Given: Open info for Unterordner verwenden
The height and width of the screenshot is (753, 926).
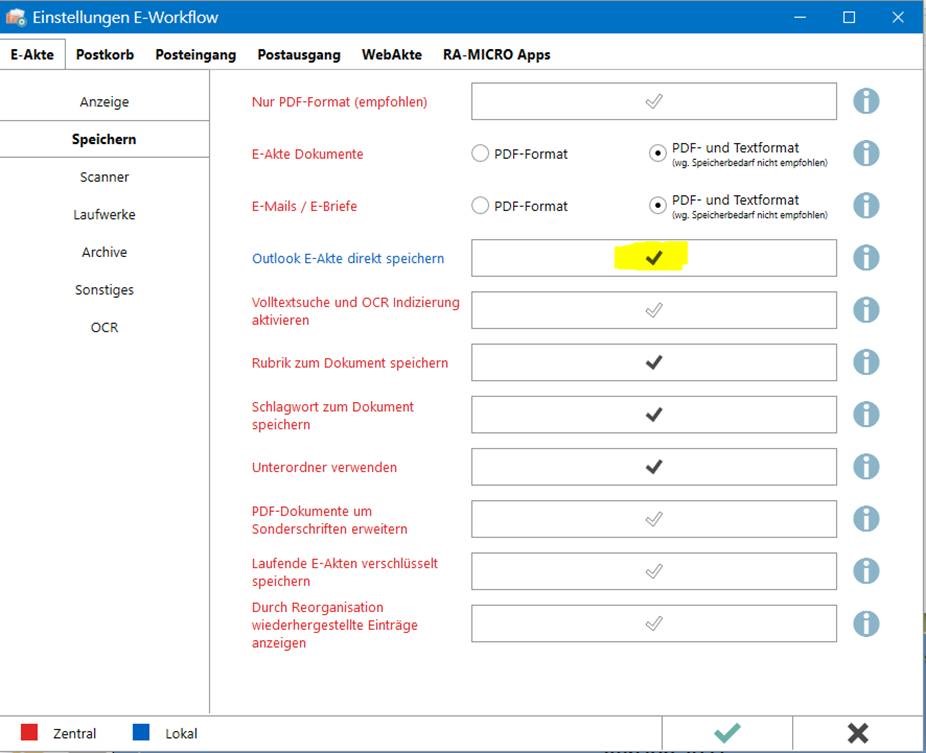Looking at the screenshot, I should 866,467.
